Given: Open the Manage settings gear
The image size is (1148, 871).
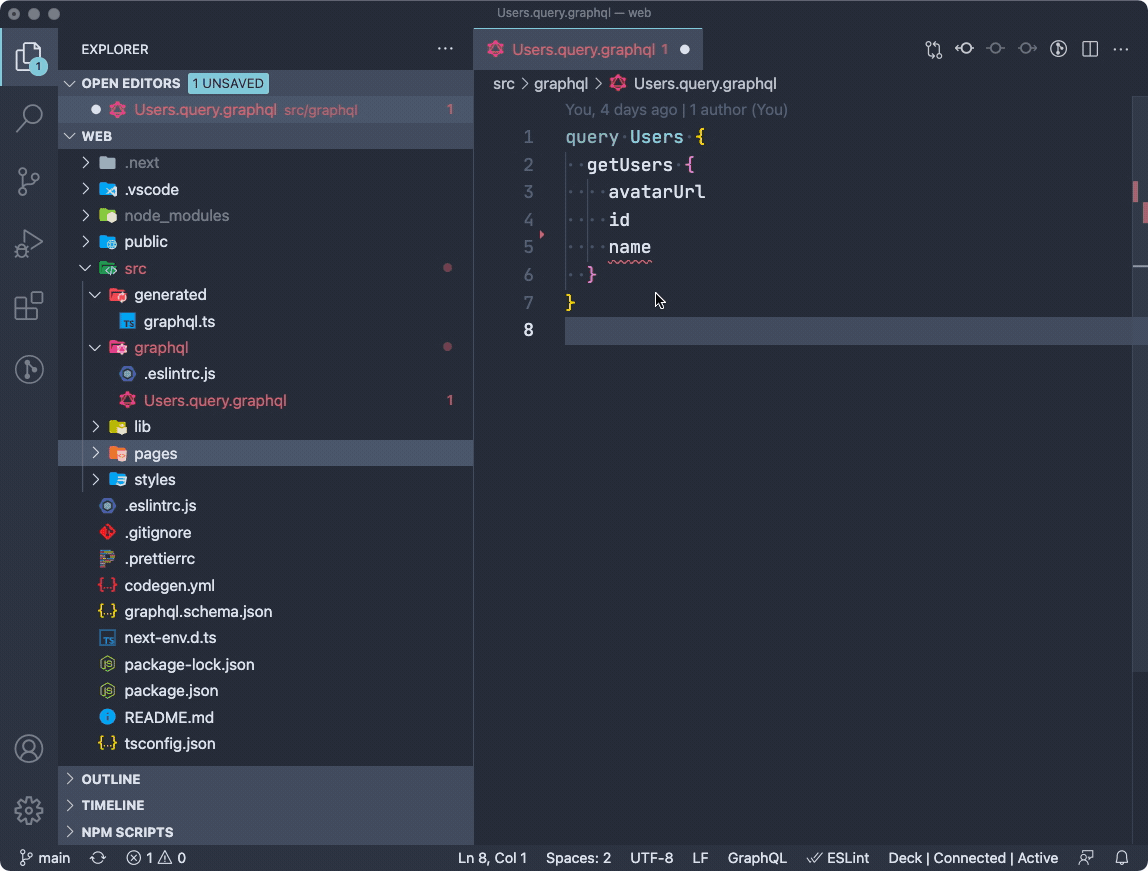Looking at the screenshot, I should coord(29,810).
